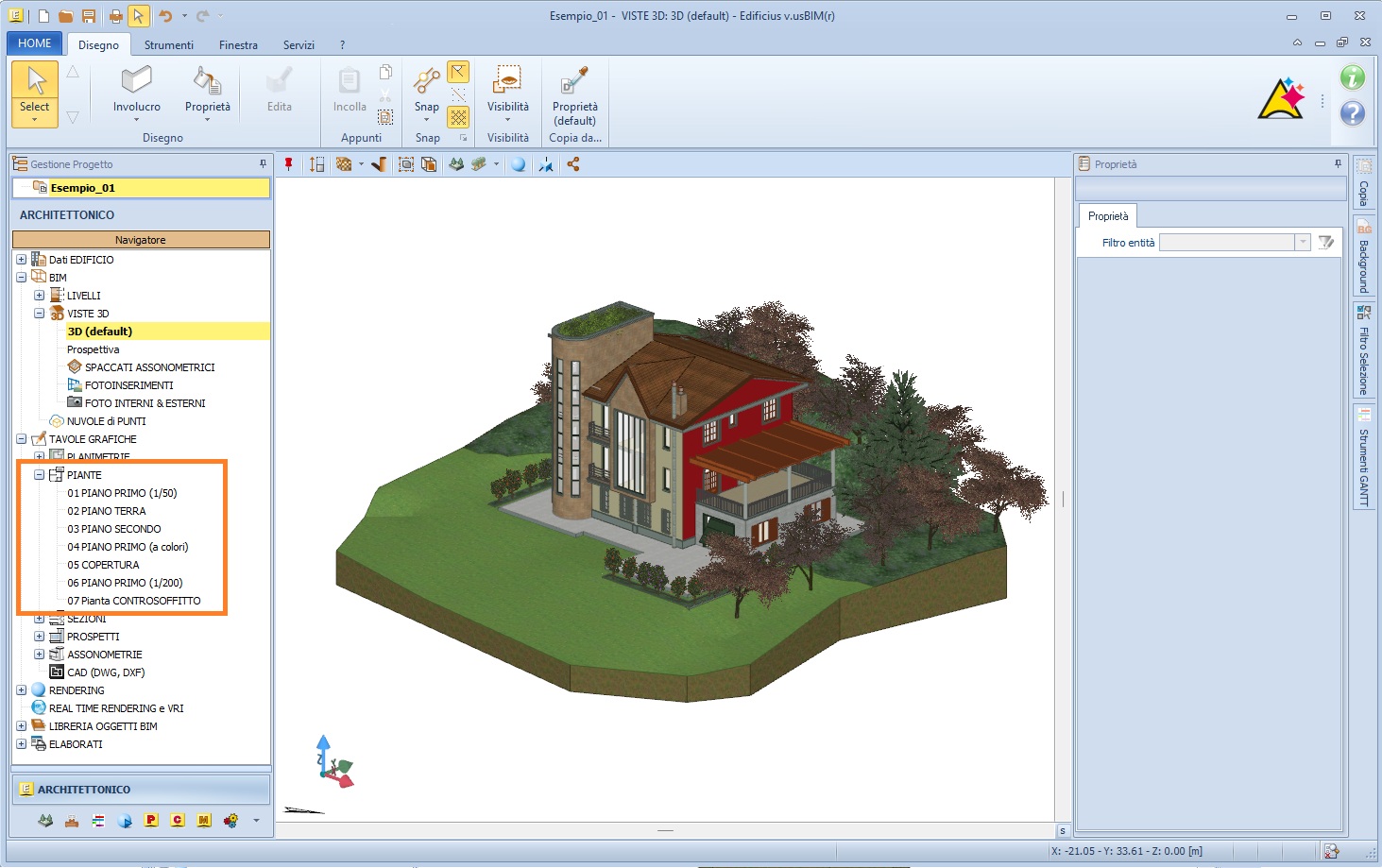Screen dimensions: 1382x868
Task: Expand the LIVELLI tree node
Action: [x=40, y=296]
